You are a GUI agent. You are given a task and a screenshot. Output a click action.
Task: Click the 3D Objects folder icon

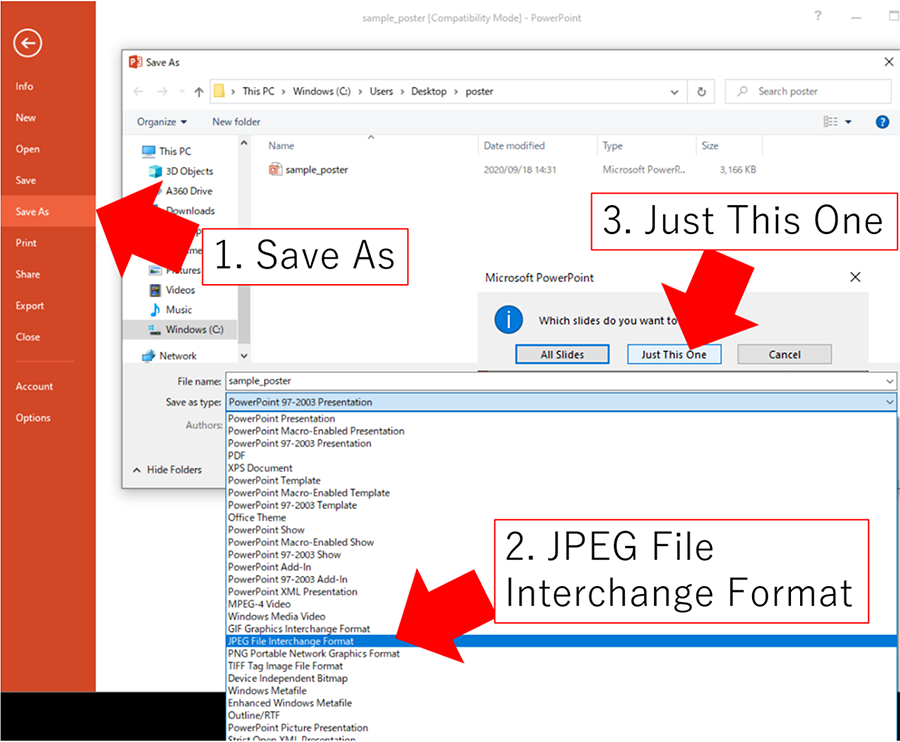(x=155, y=171)
